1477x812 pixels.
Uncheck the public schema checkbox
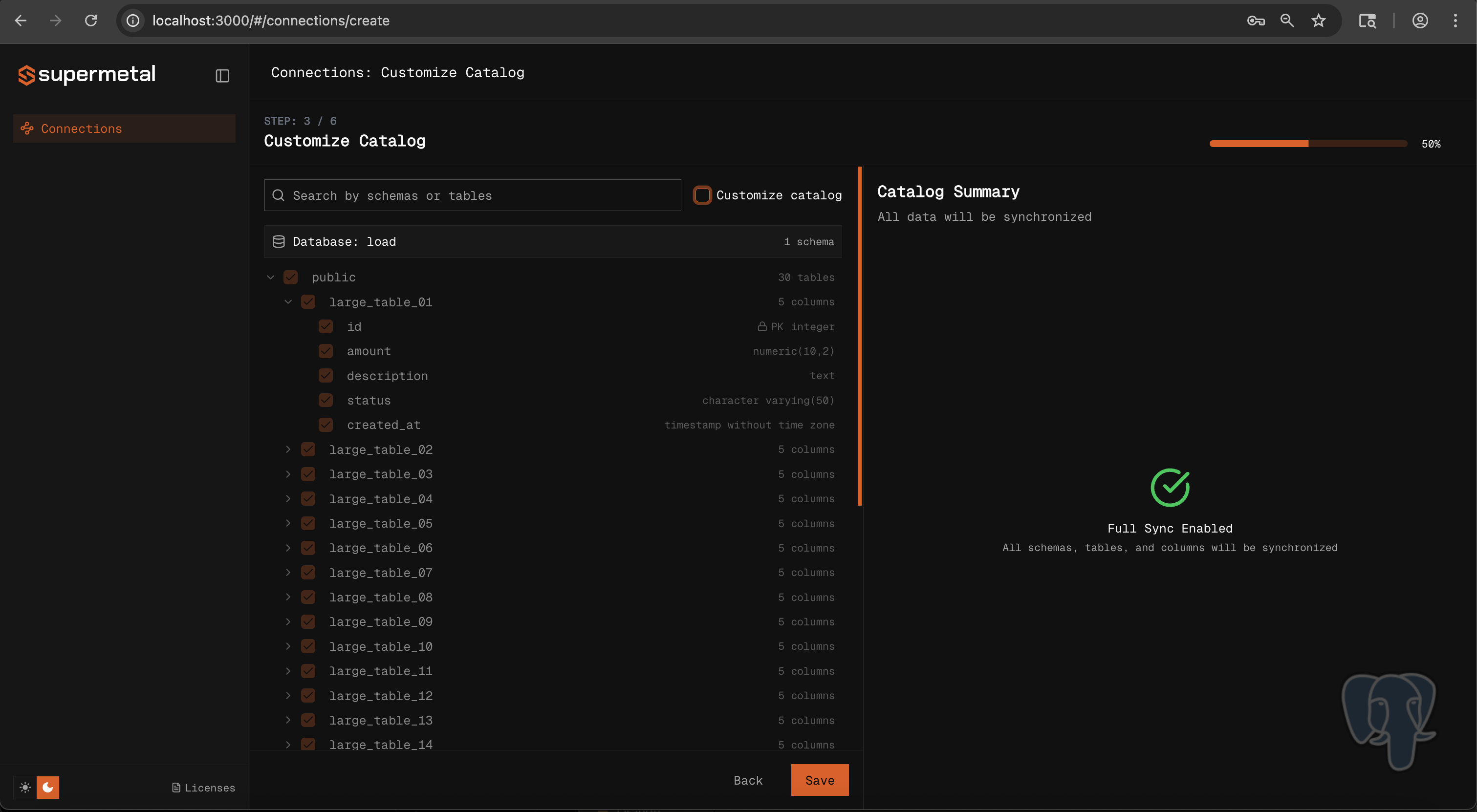click(x=291, y=277)
